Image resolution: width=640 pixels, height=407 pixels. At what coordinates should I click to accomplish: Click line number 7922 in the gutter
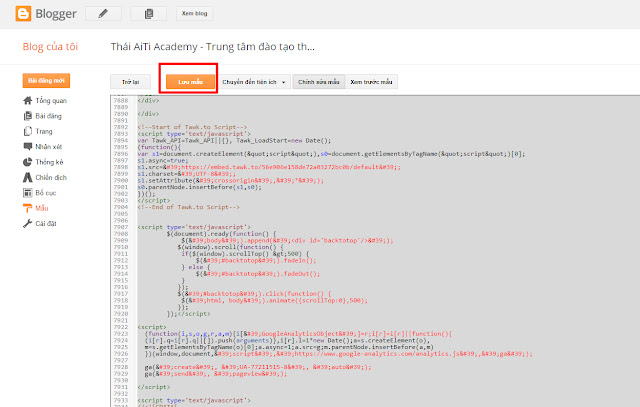click(x=120, y=327)
